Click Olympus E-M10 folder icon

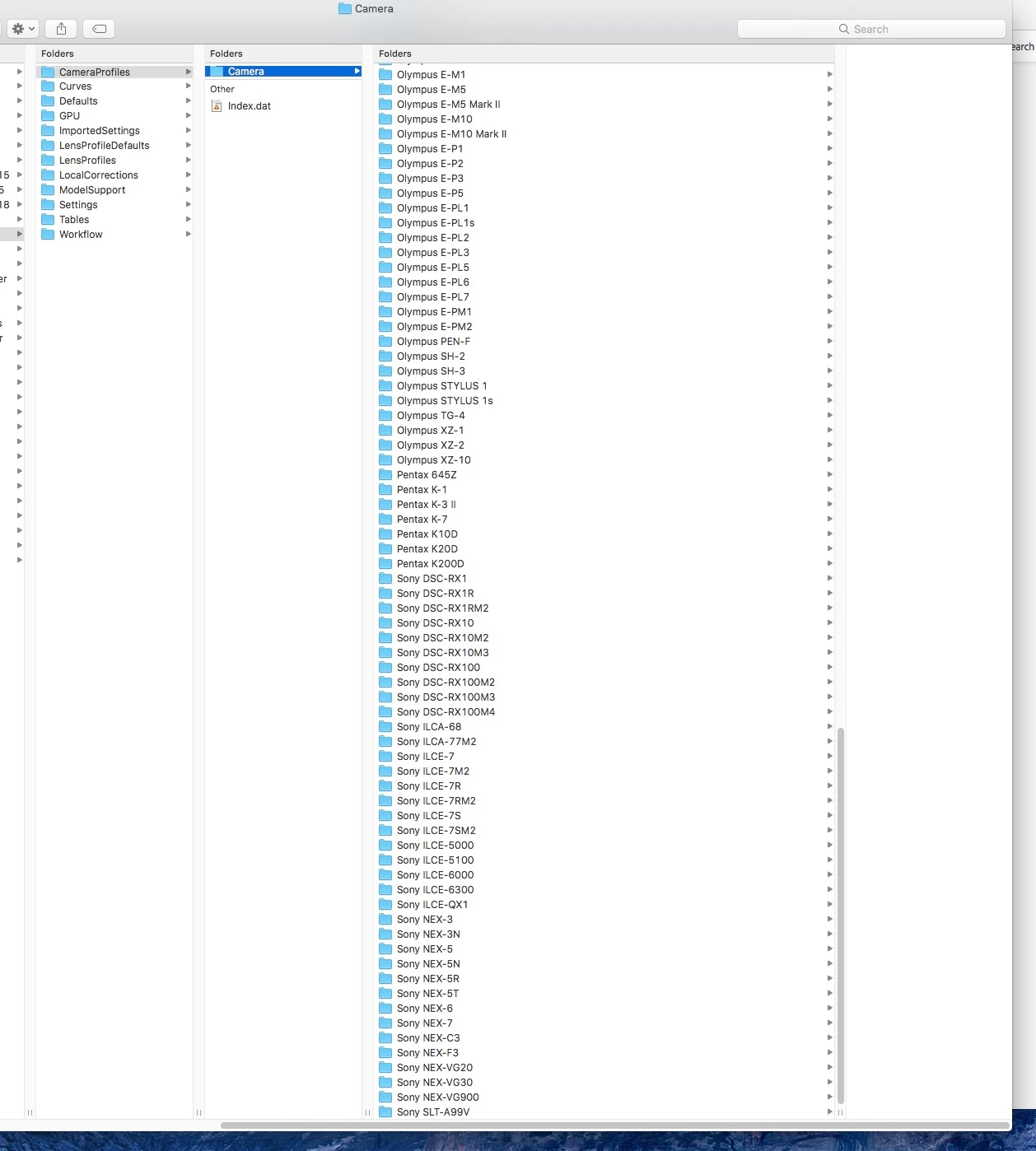[385, 119]
